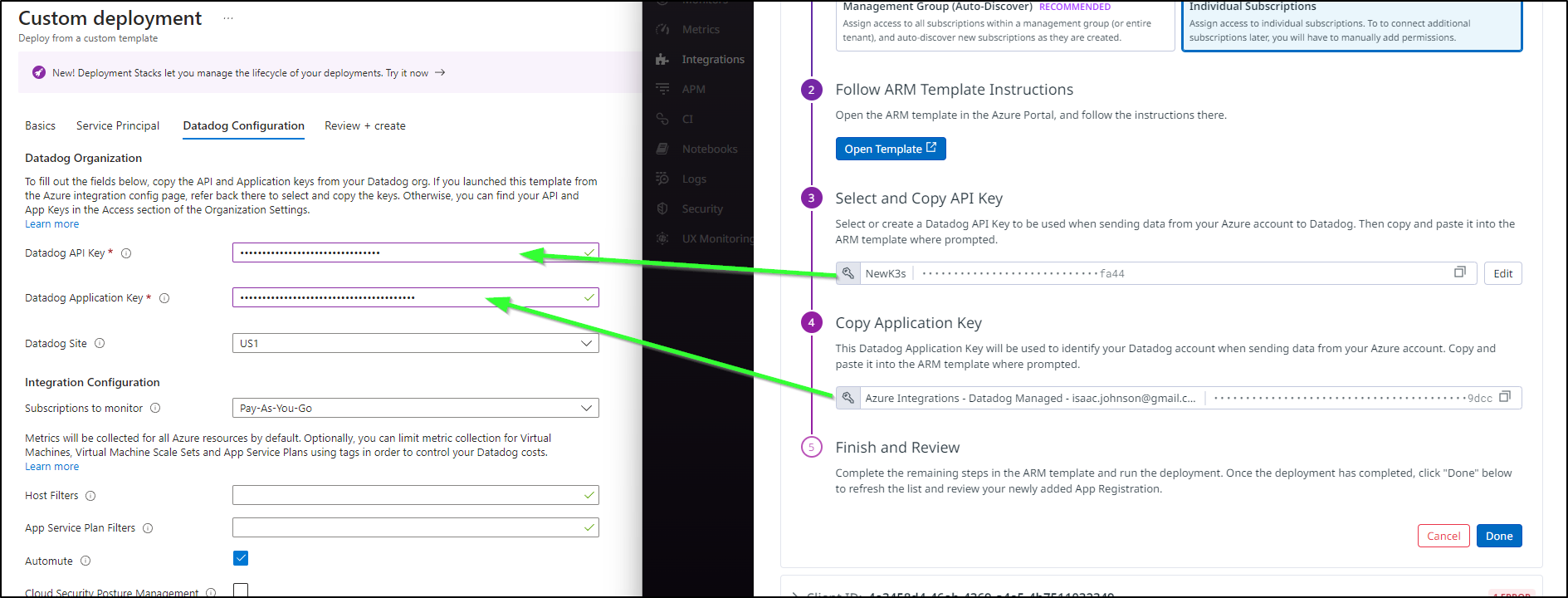Screen dimensions: 1568x598
Task: Open Logs in Datadog sidebar
Action: [x=694, y=179]
